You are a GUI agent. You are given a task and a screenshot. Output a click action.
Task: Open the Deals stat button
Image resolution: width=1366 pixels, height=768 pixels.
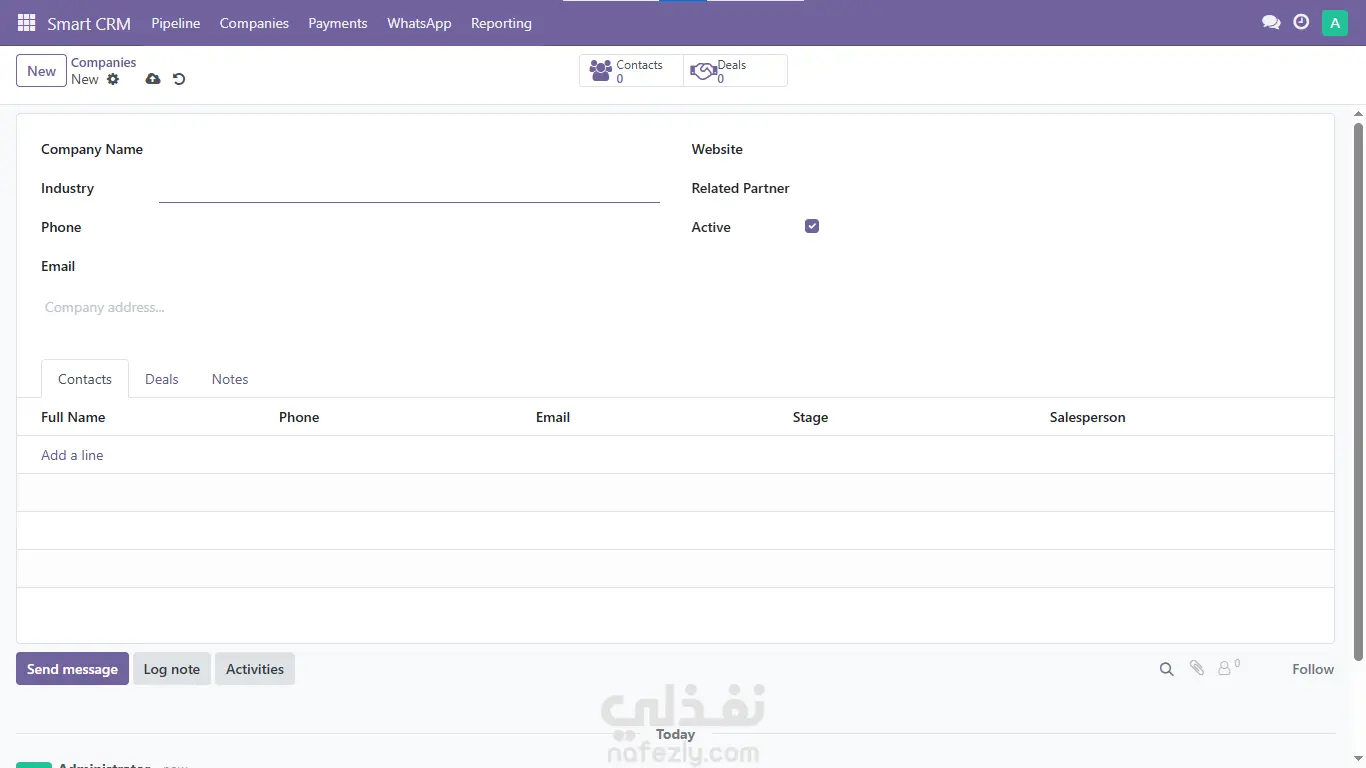[x=735, y=71]
